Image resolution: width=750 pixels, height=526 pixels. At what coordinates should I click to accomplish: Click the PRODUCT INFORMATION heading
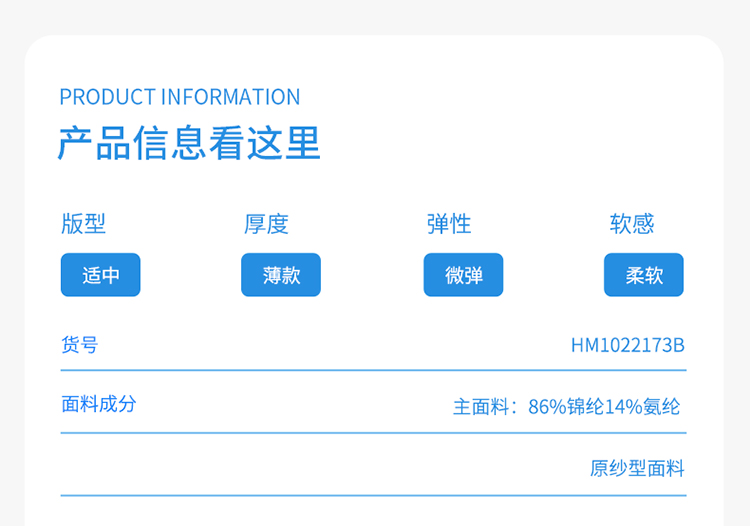180,97
